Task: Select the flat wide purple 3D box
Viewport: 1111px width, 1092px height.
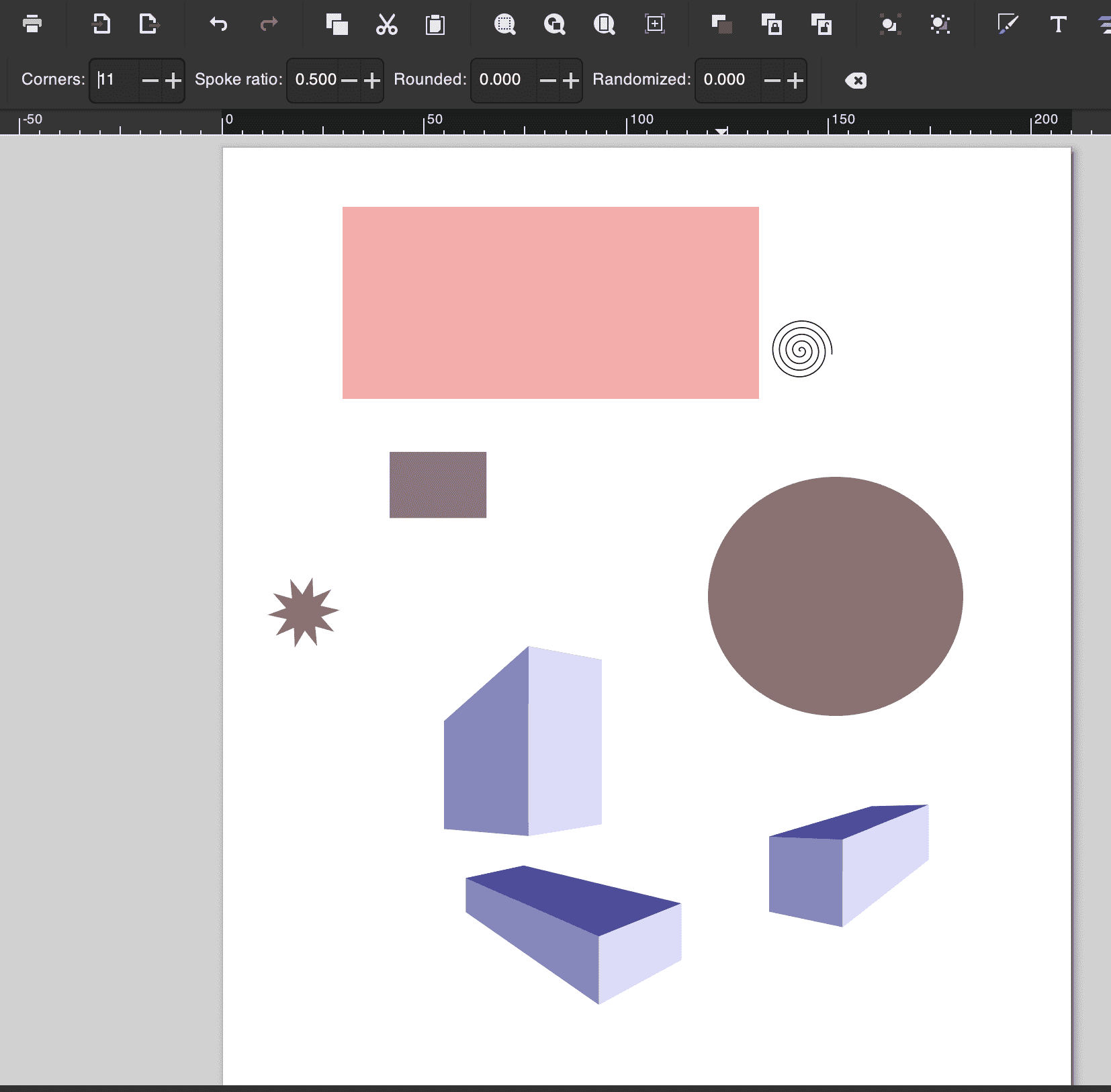Action: [574, 935]
